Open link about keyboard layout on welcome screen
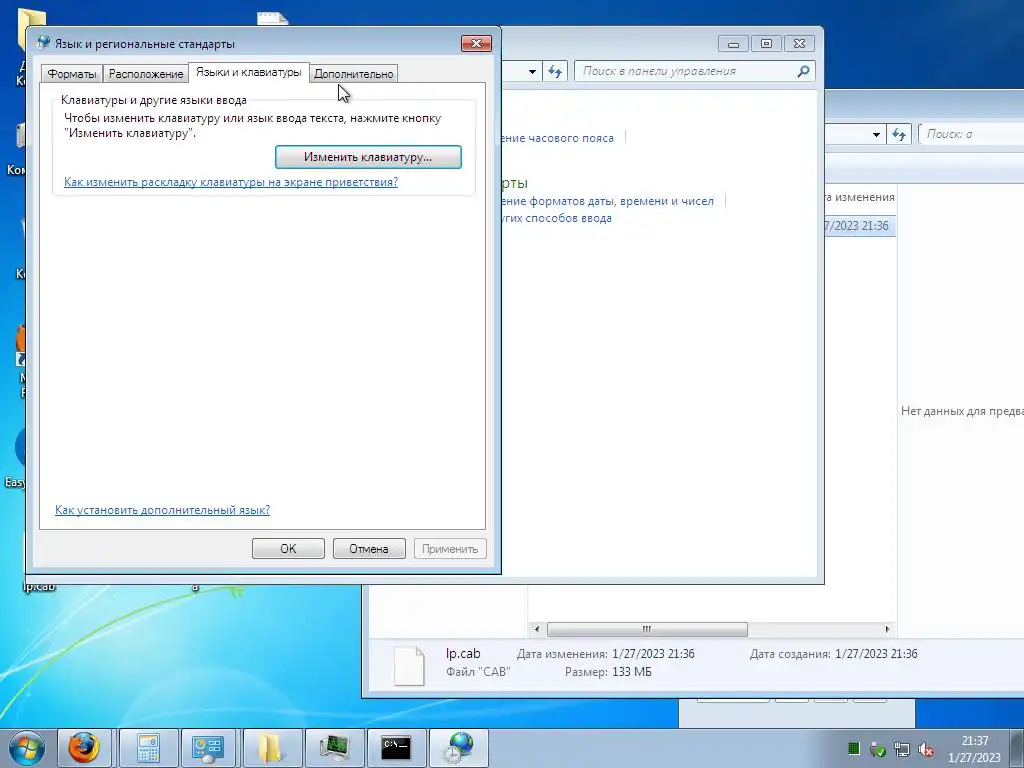 click(231, 182)
